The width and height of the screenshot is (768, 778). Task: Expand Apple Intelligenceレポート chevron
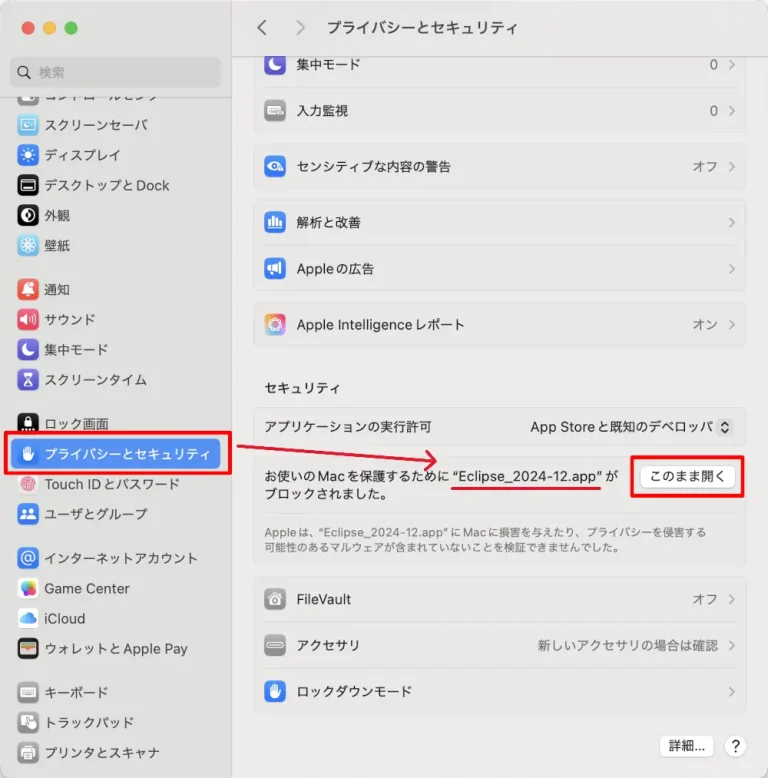[732, 324]
